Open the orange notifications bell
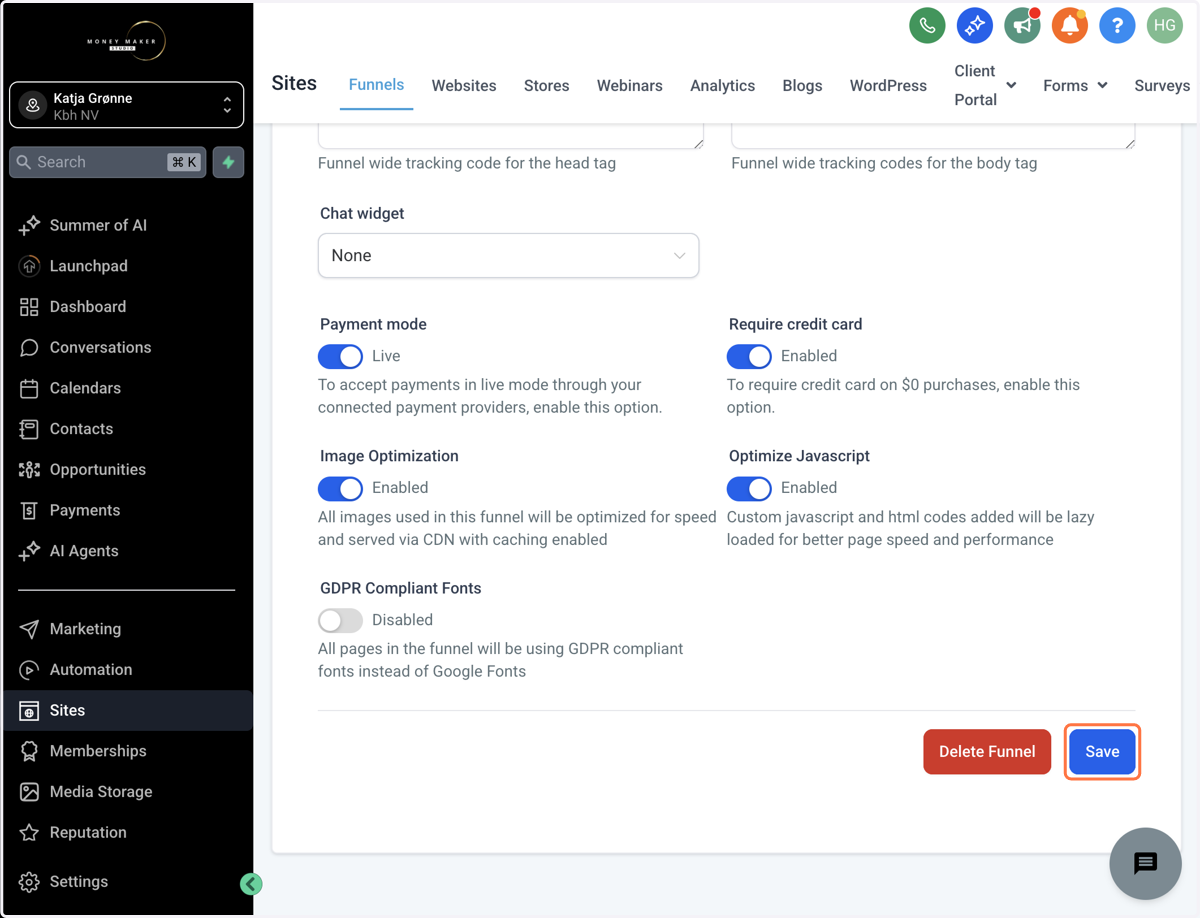The width and height of the screenshot is (1200, 918). click(x=1069, y=26)
